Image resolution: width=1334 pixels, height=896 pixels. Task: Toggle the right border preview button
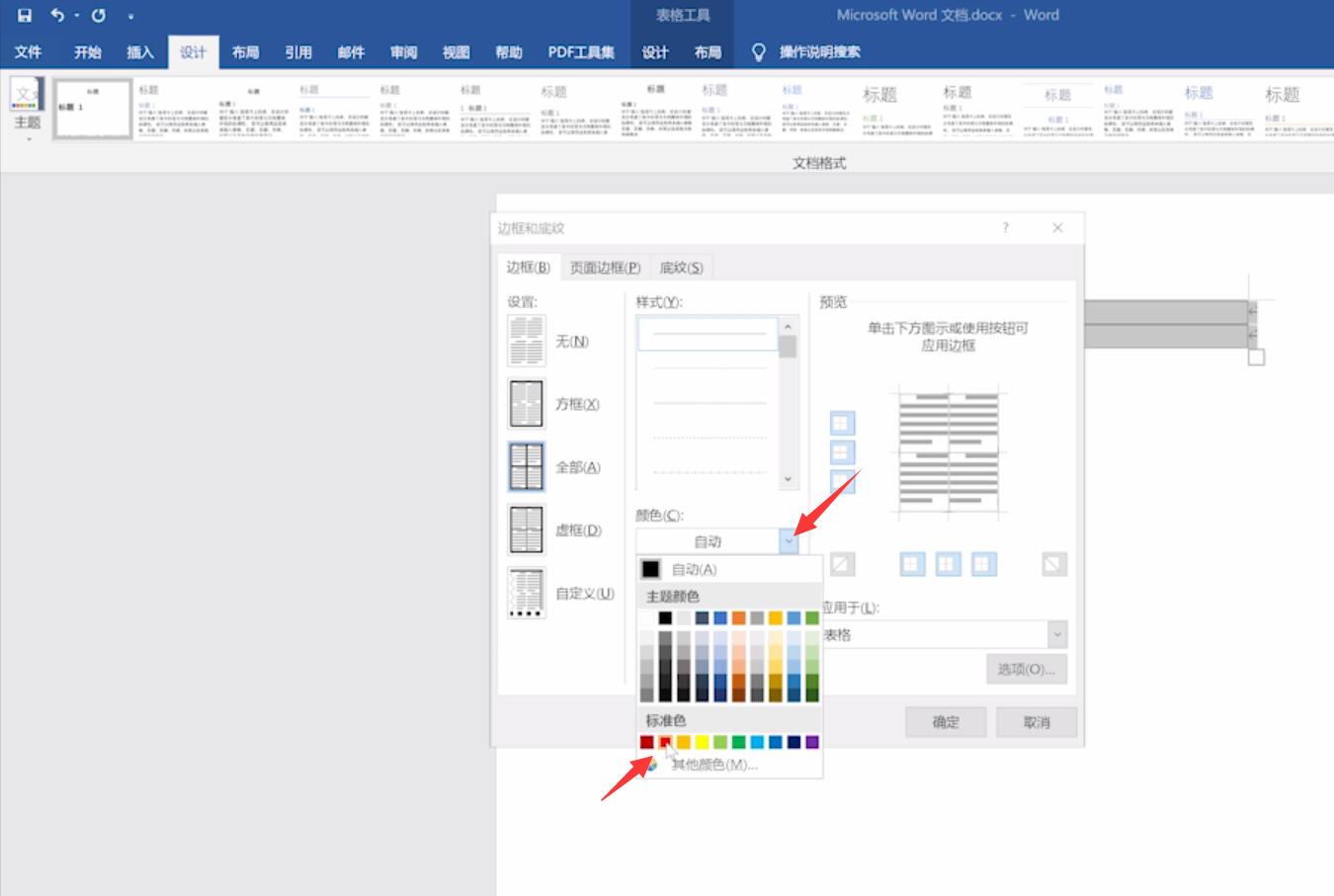tap(983, 564)
